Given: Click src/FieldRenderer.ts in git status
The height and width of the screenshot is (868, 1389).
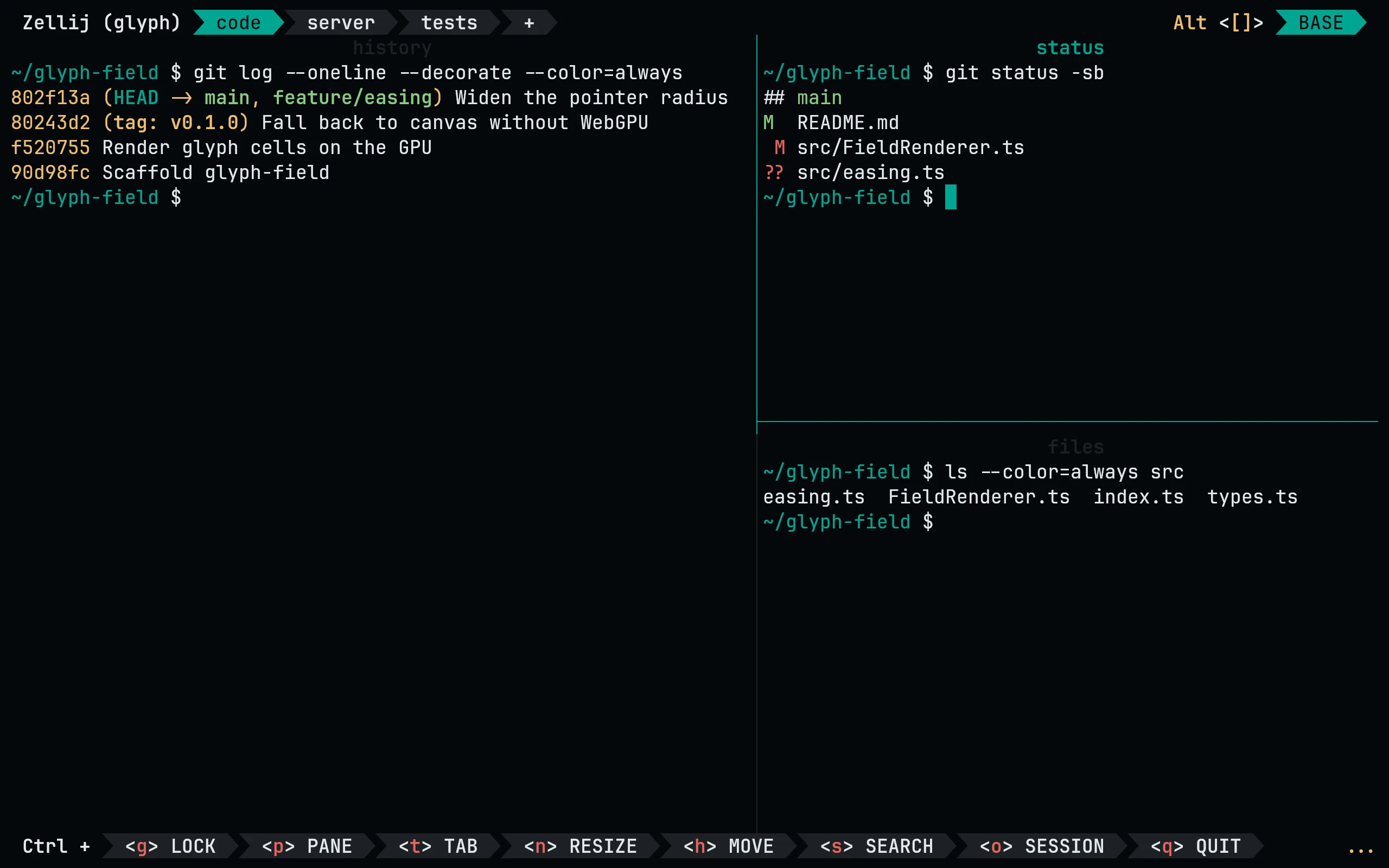Looking at the screenshot, I should pyautogui.click(x=910, y=148).
